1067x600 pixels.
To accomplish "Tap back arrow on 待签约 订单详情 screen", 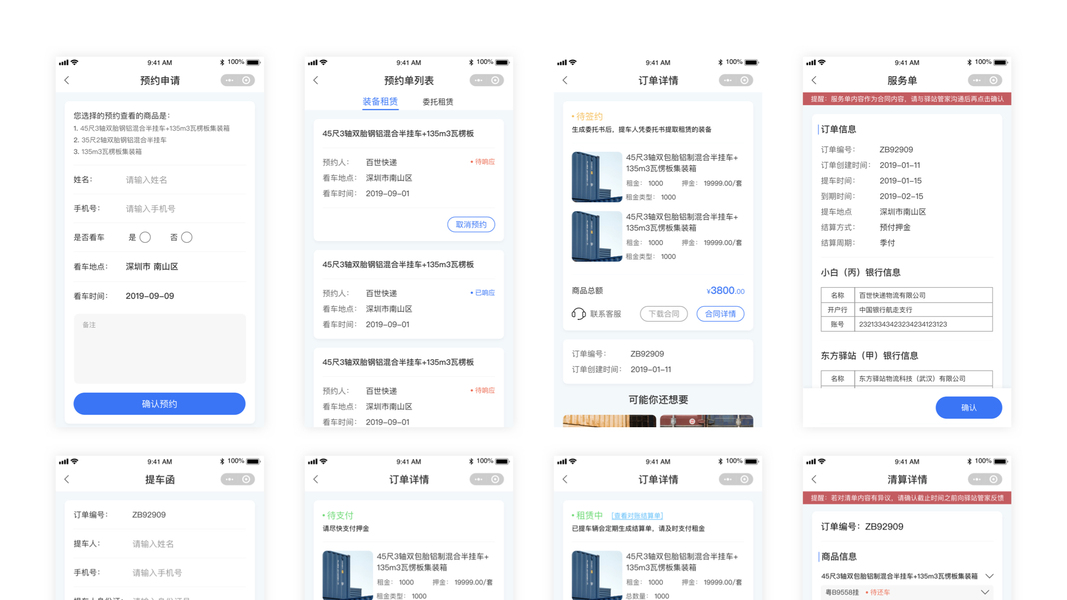I will pyautogui.click(x=565, y=80).
